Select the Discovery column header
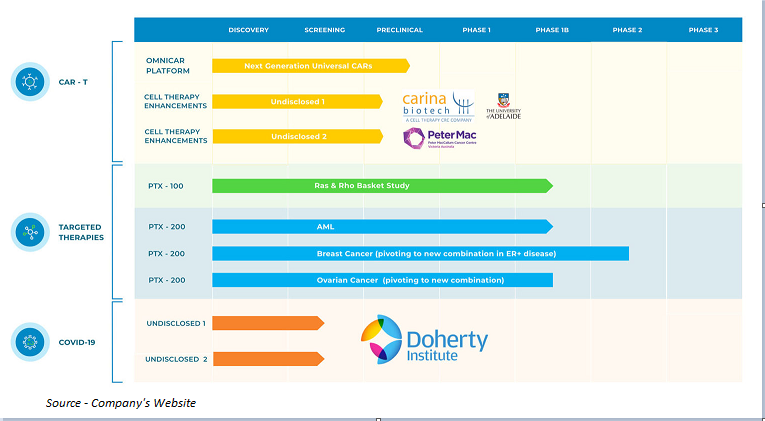Screen dimensions: 765x421 coord(248,30)
